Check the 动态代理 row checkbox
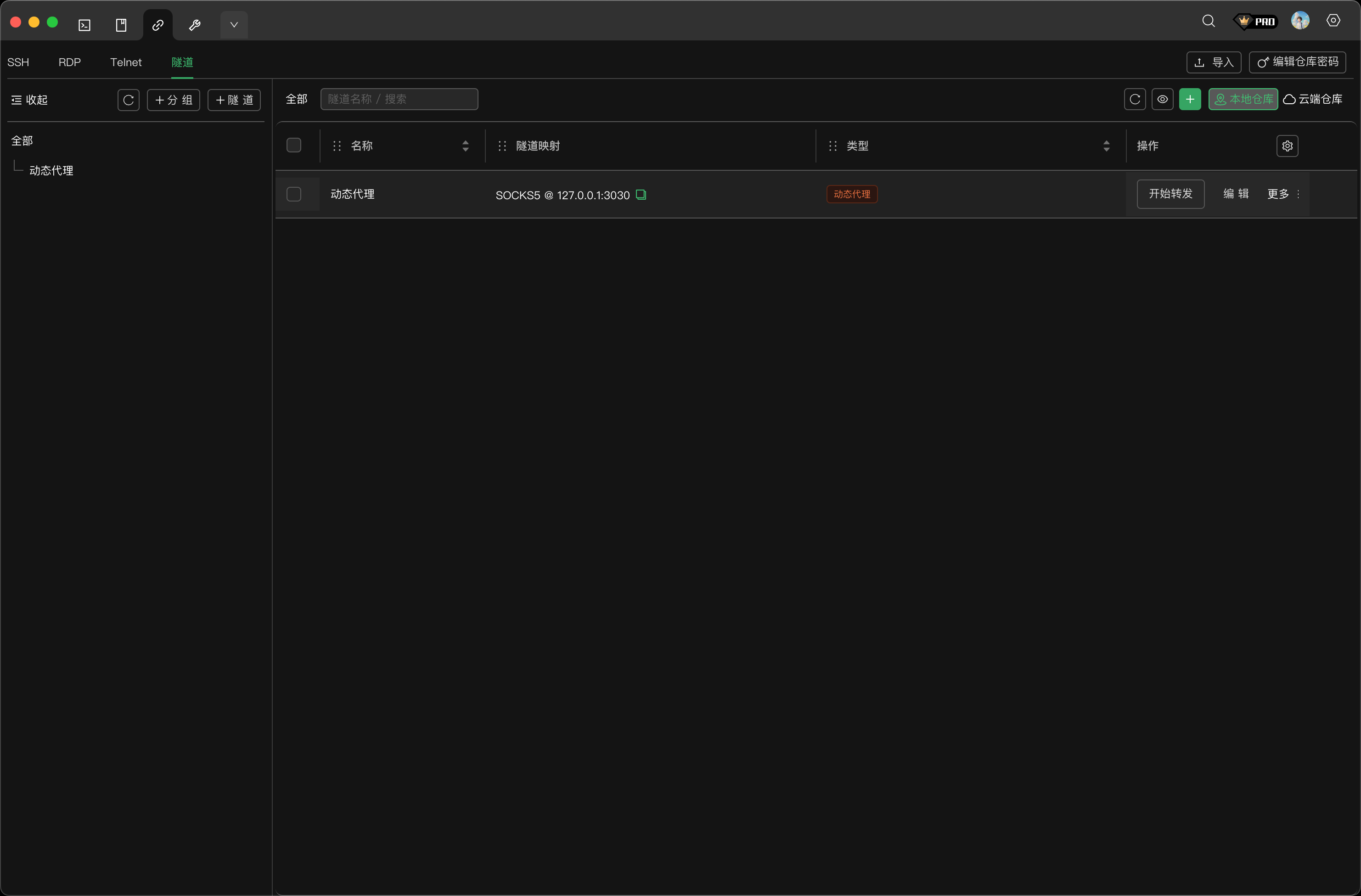This screenshot has height=896, width=1361. (294, 195)
